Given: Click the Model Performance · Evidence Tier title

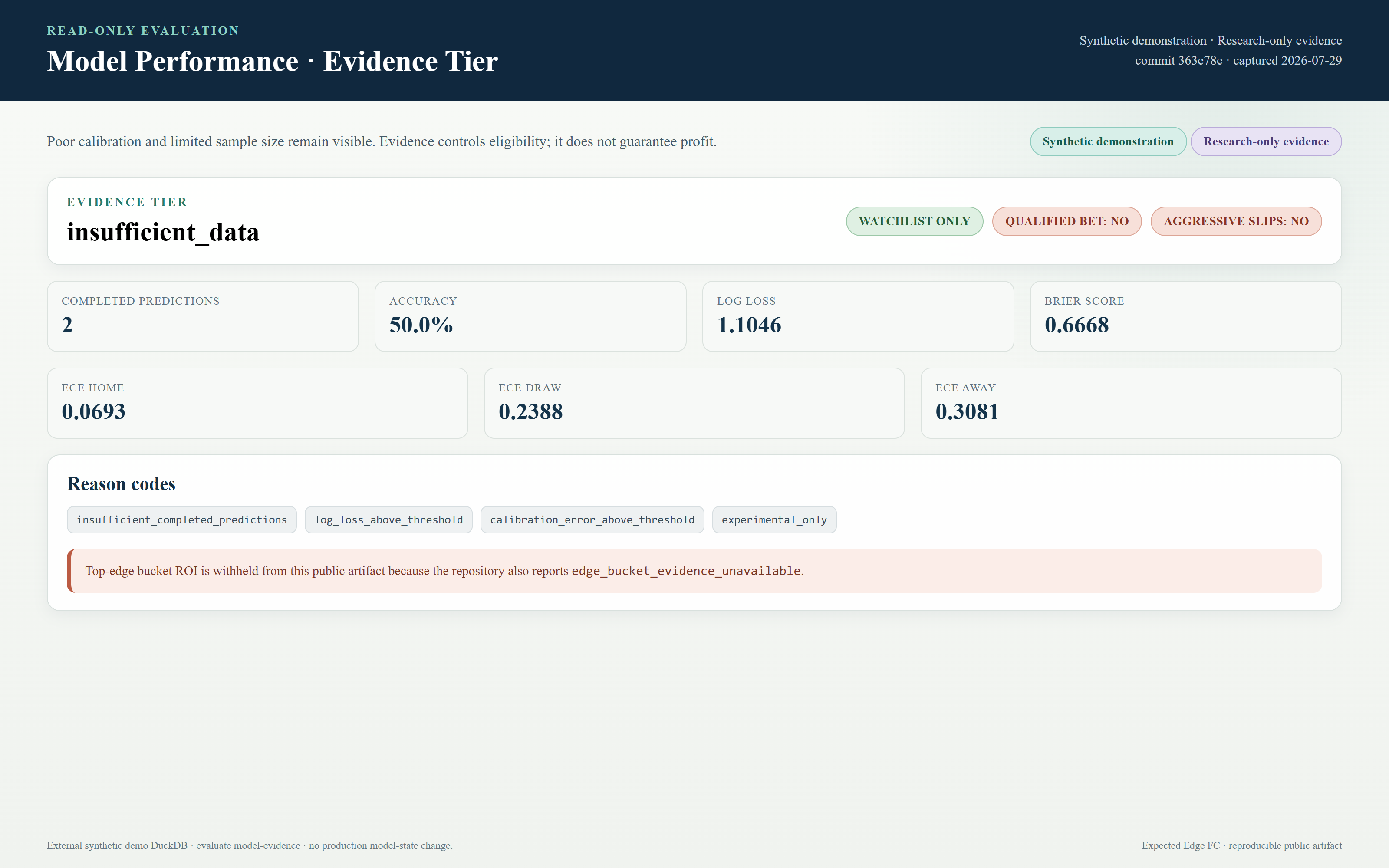Looking at the screenshot, I should point(273,62).
